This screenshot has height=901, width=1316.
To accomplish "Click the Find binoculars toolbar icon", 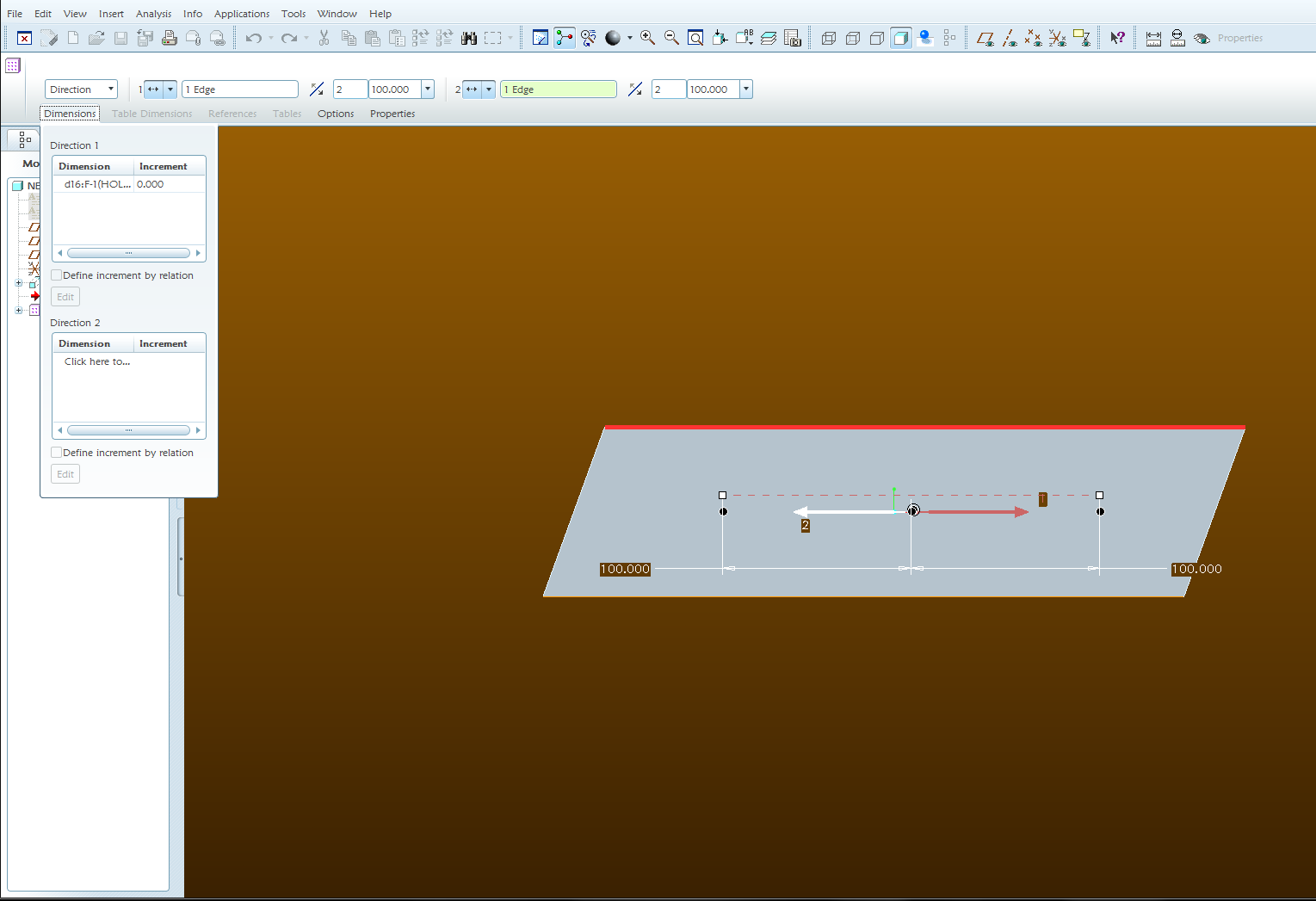I will [469, 38].
